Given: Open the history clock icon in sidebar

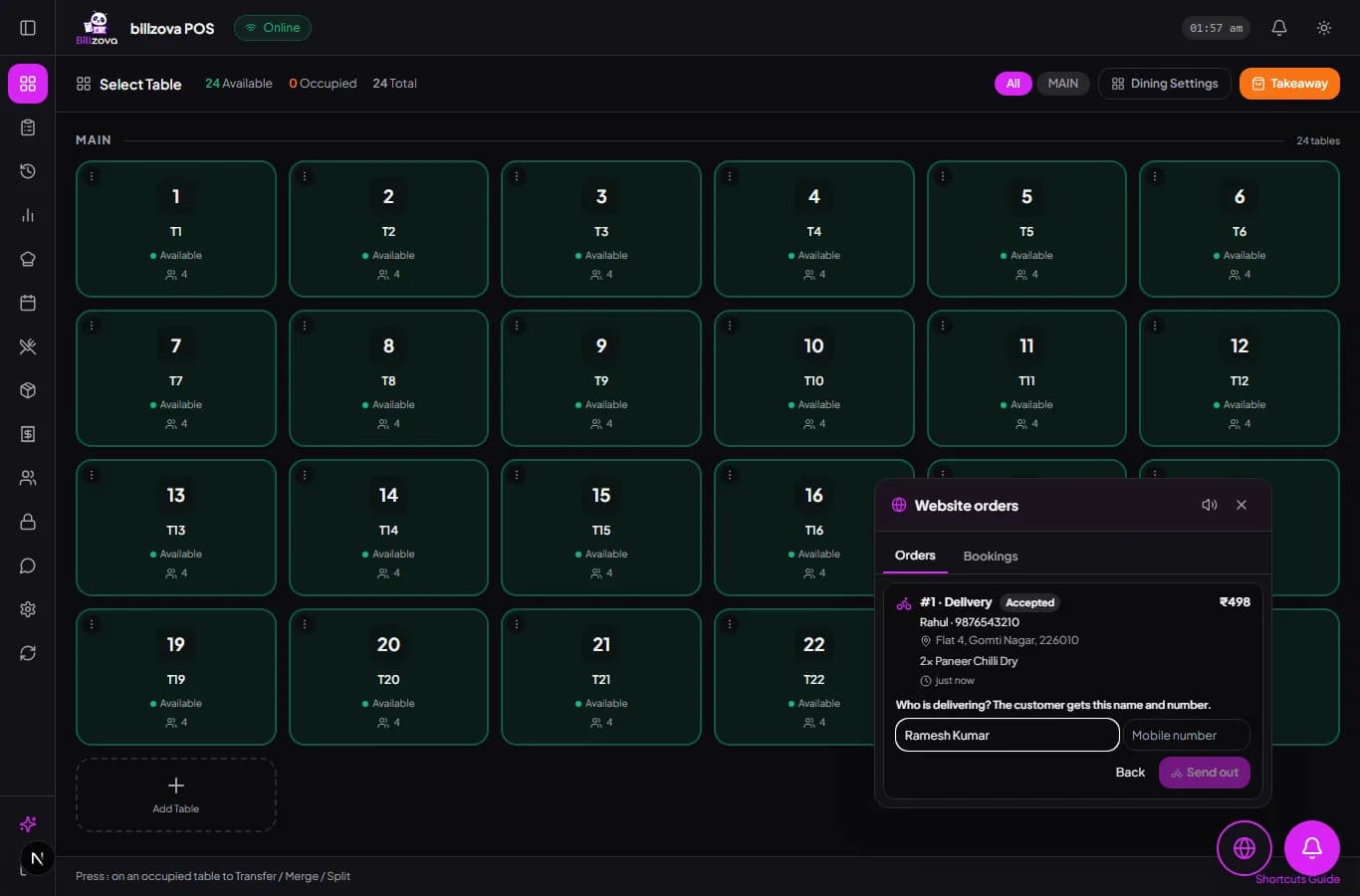Looking at the screenshot, I should tap(28, 171).
